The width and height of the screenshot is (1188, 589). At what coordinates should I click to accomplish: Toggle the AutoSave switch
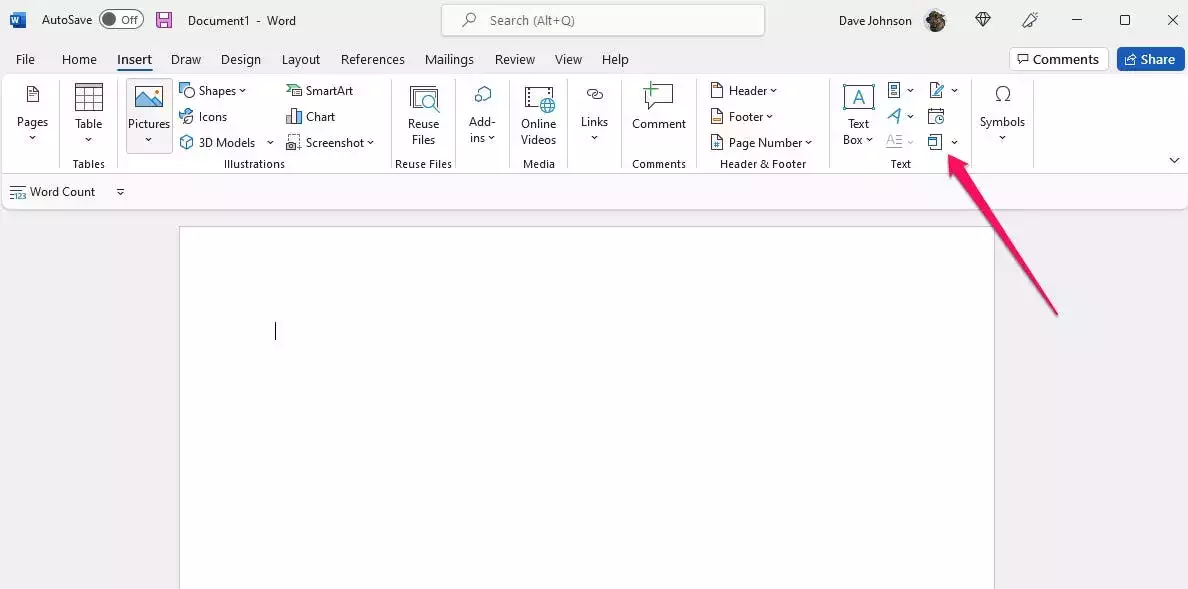click(x=121, y=20)
